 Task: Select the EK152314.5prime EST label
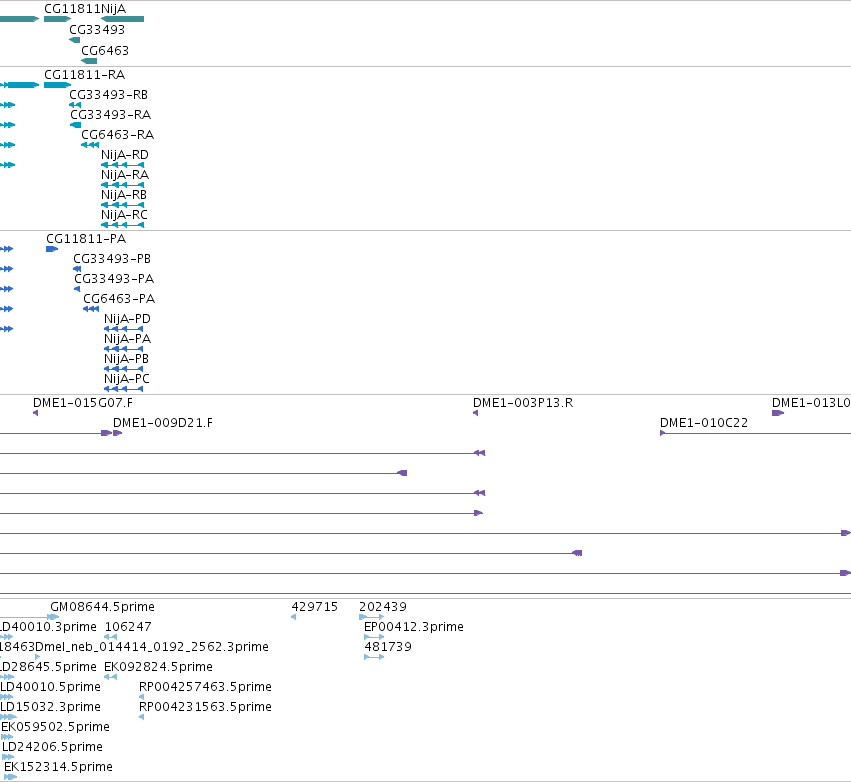coord(58,767)
